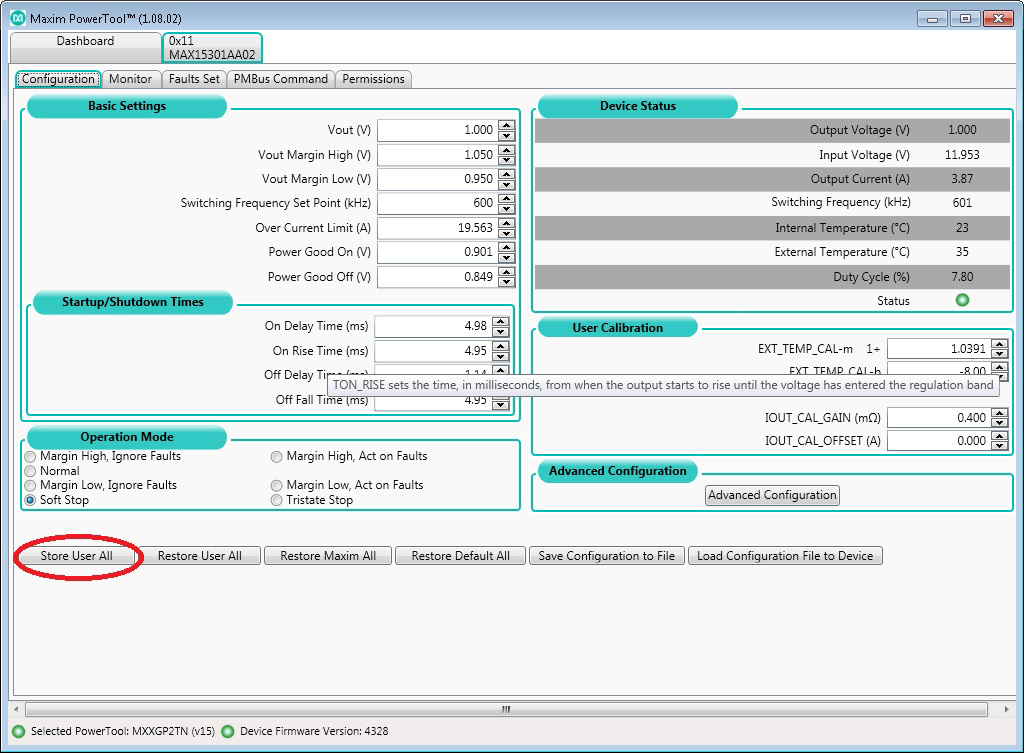1024x753 pixels.
Task: Click Store User All button
Action: tap(76, 556)
